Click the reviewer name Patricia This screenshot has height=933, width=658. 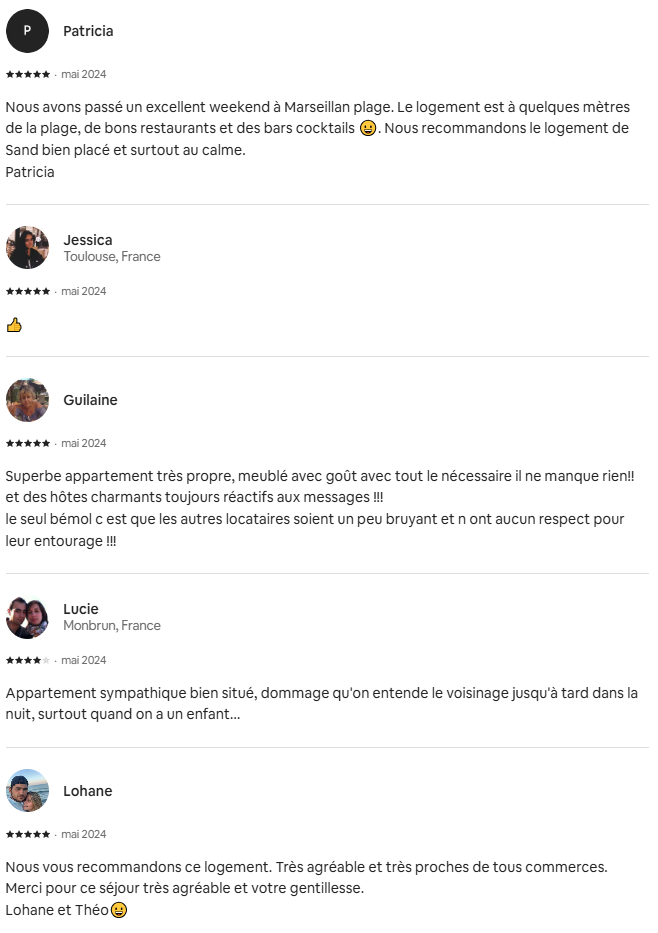point(88,31)
